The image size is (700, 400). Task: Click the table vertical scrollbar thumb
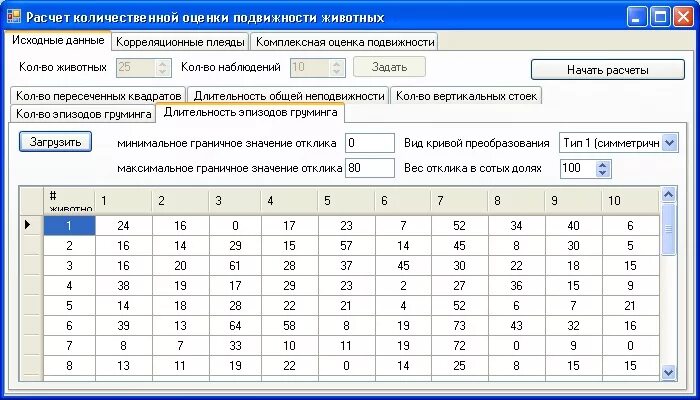pyautogui.click(x=668, y=229)
